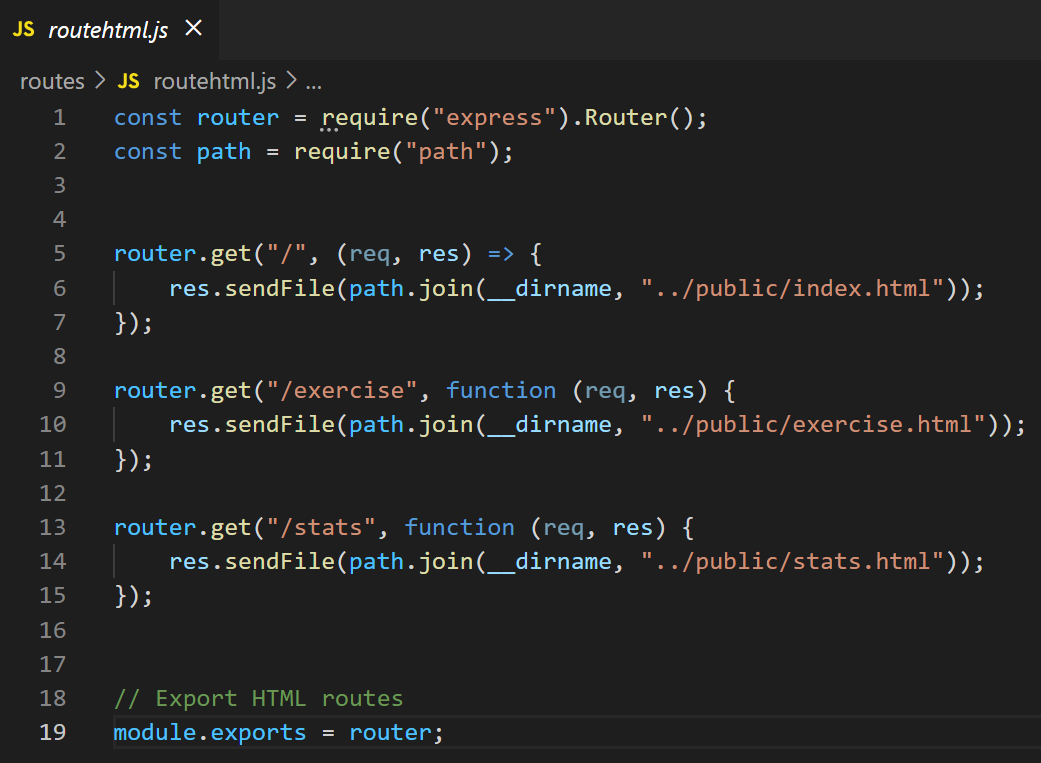Click the "/" route string on line 5
This screenshot has height=763, width=1041.
click(286, 254)
